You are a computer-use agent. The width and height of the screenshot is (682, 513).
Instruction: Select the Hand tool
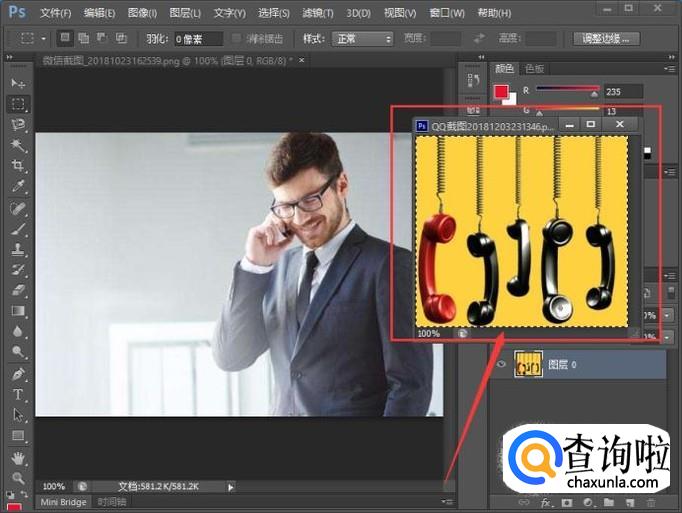18,458
